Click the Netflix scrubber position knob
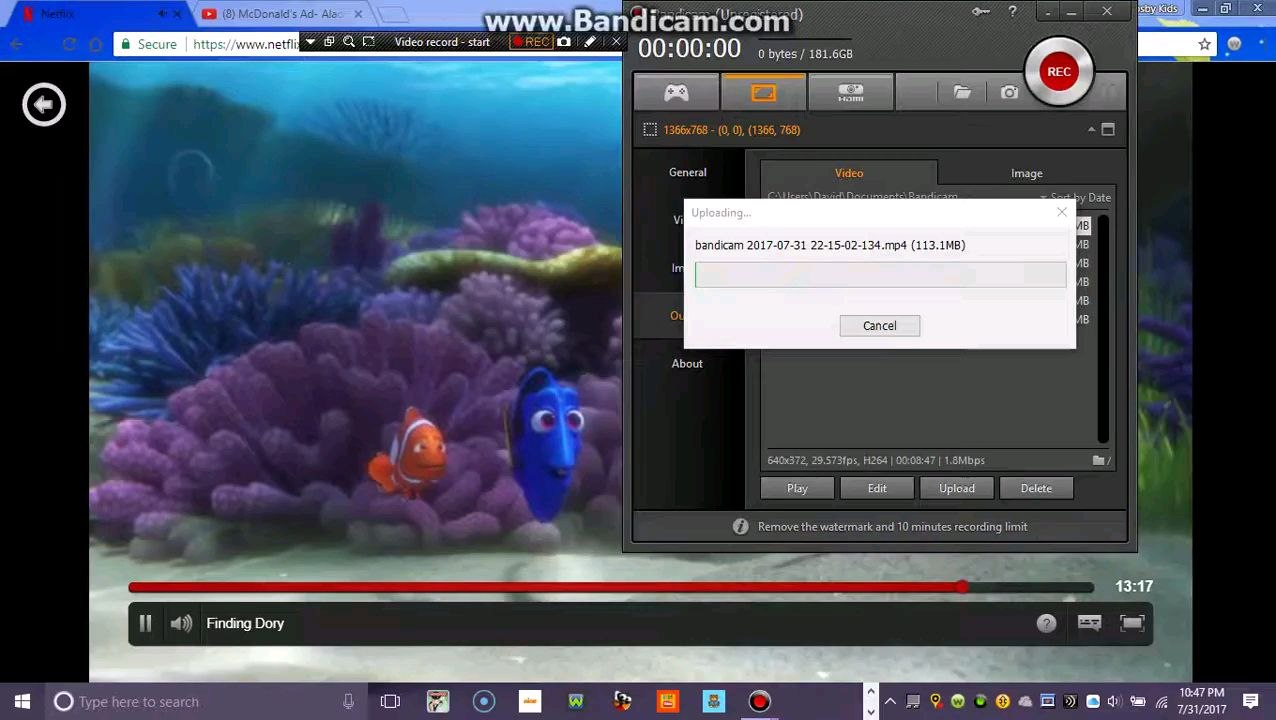 click(962, 587)
